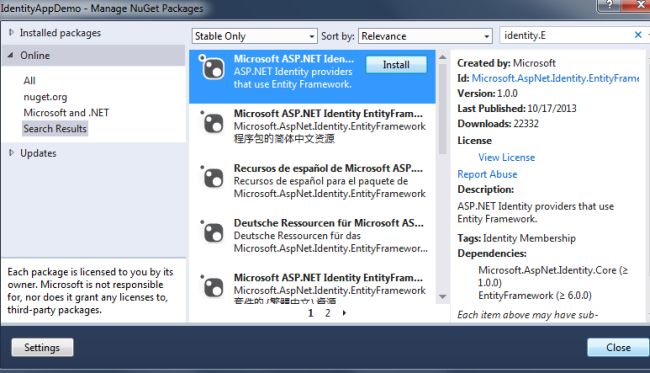This screenshot has height=373, width=650.
Task: Clear the search box with the X icon
Action: 638,35
